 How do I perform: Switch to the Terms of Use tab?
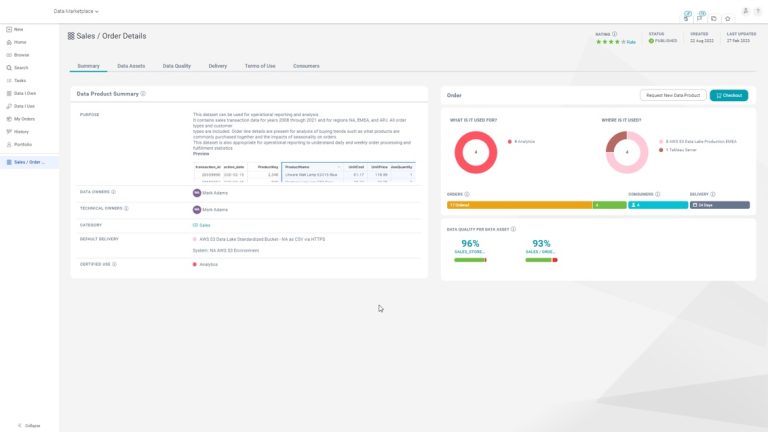[x=260, y=66]
